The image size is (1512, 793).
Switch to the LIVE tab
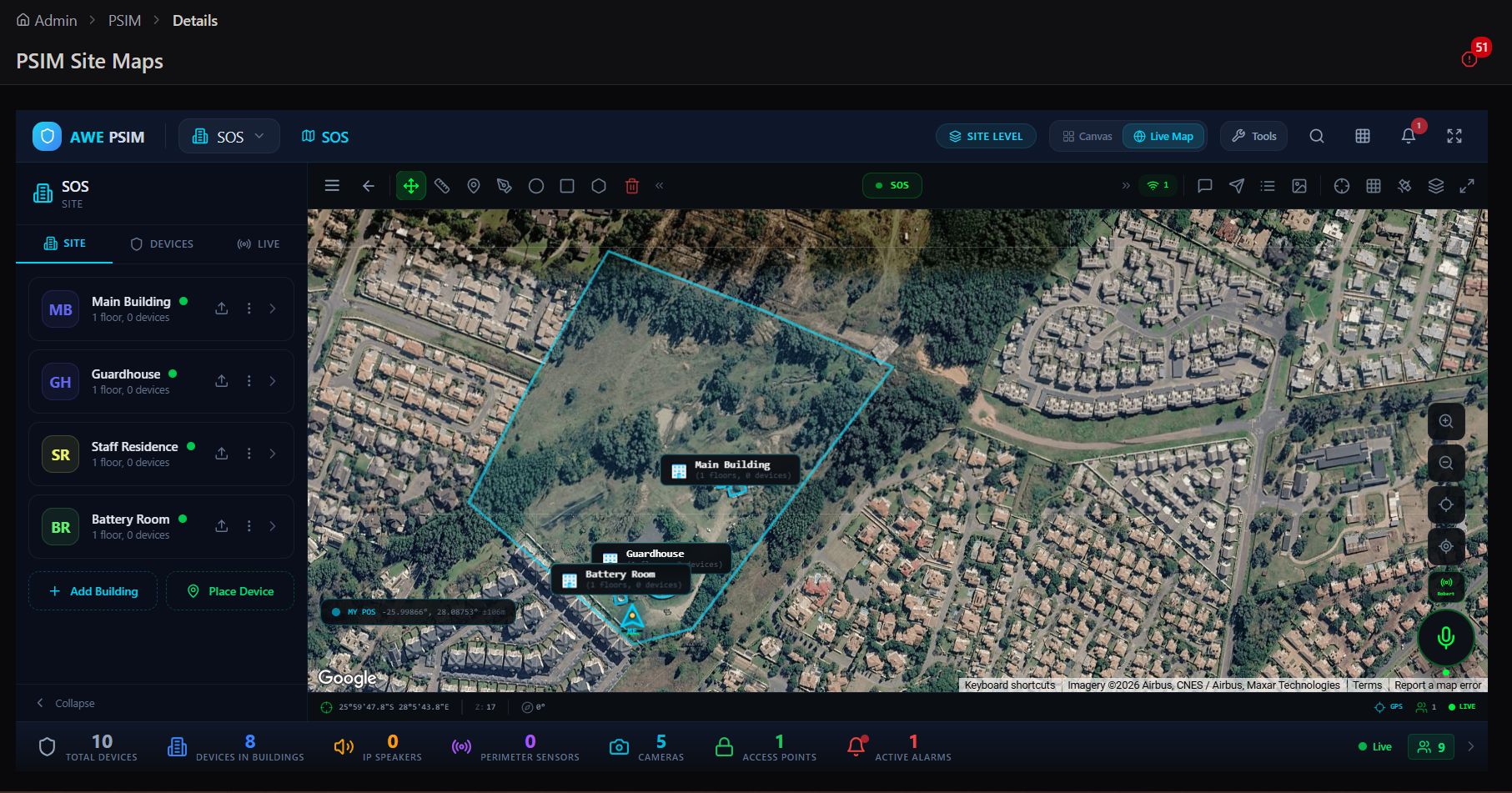259,243
